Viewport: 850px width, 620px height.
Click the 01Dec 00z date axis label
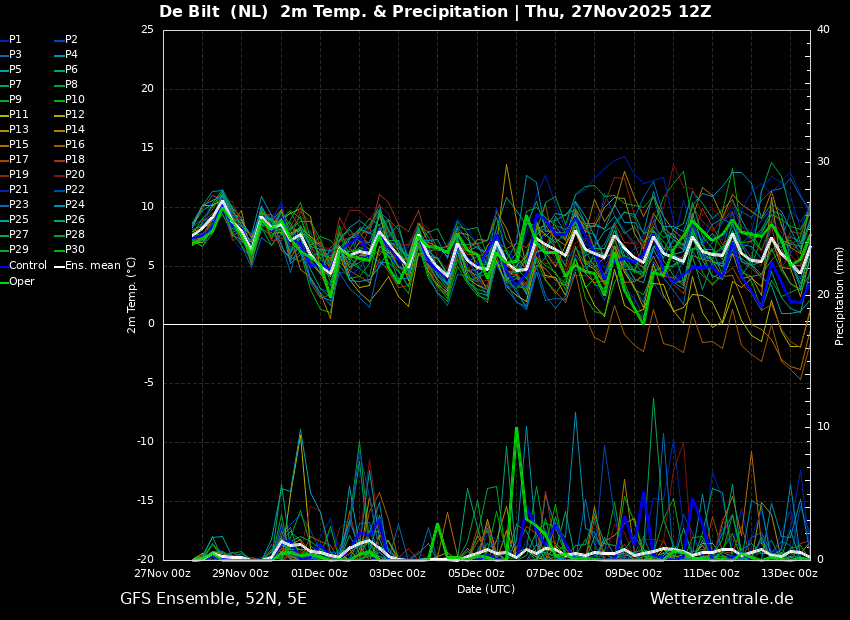(x=320, y=573)
